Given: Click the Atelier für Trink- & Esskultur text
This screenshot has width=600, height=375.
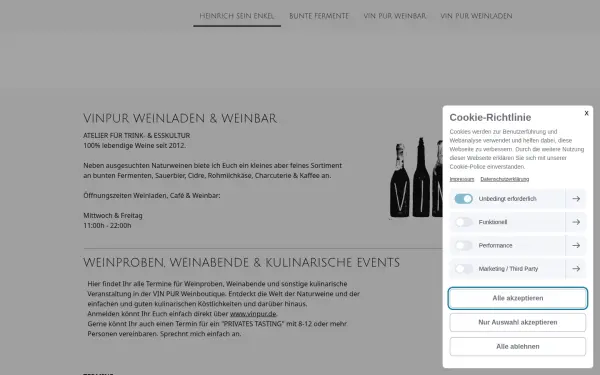Looking at the screenshot, I should (137, 135).
